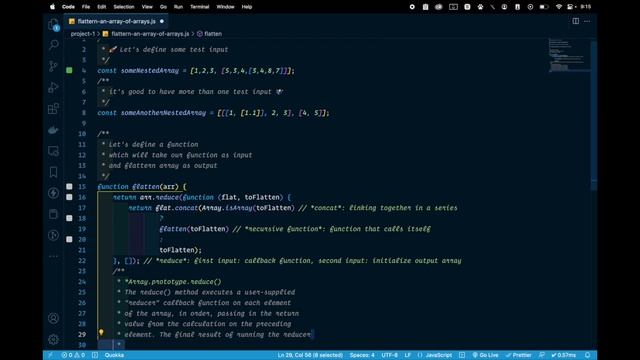The image size is (640, 360).
Task: Click the green Quokka indicator on line 4
Action: tap(69, 70)
